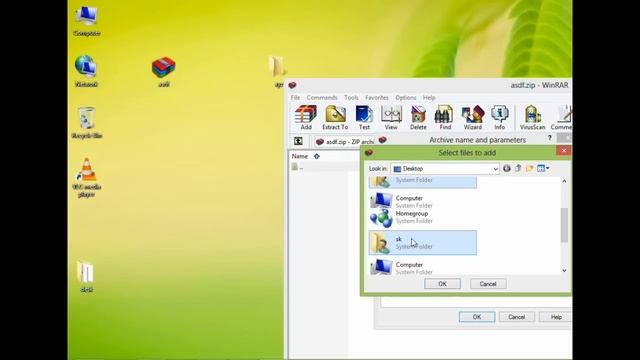Click OK in Archive name and parameters dialog

coord(477,317)
